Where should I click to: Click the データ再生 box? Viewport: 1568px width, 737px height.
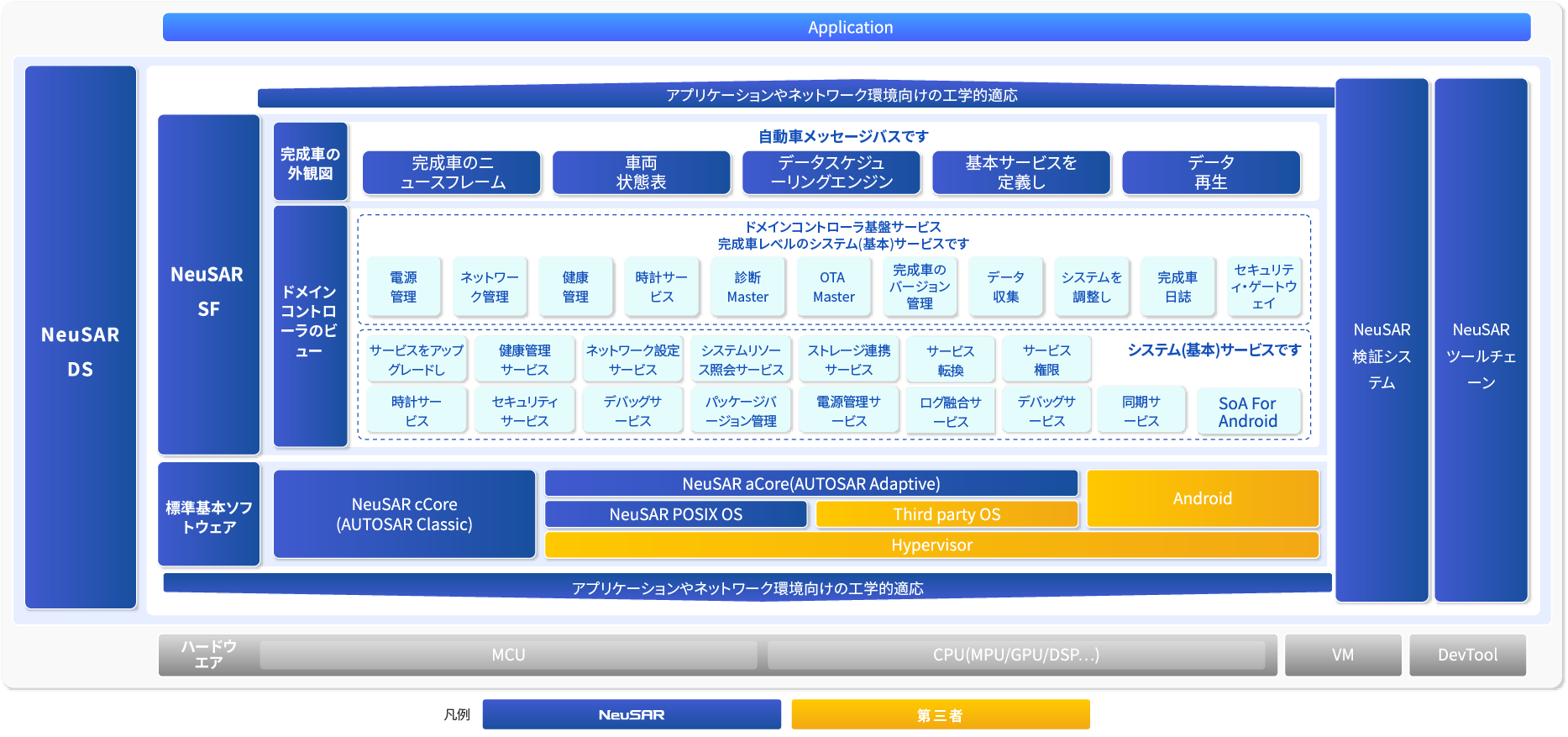click(1210, 172)
